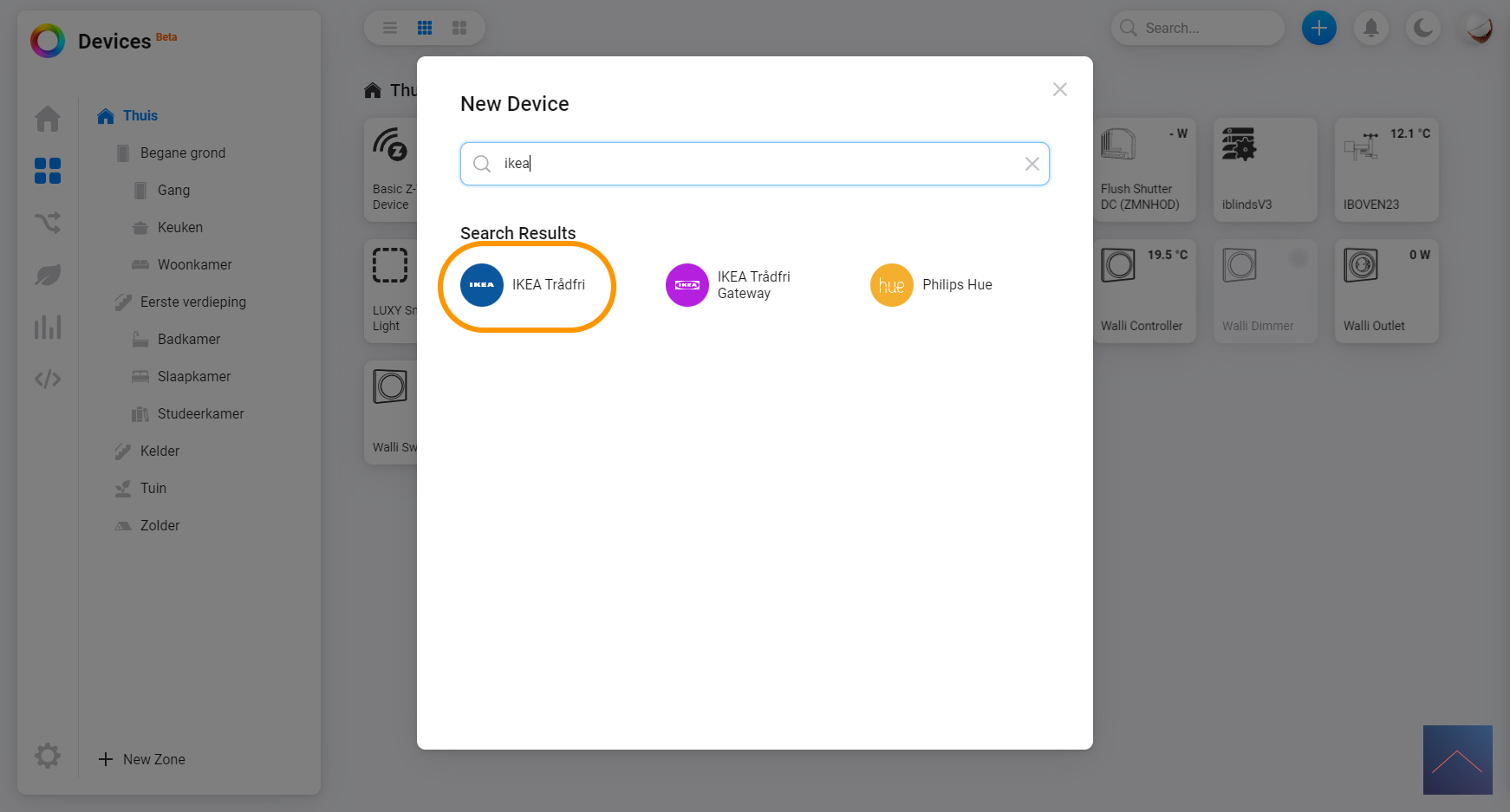
Task: Choose the IKEA Trådfri Gateway result
Action: (x=728, y=285)
